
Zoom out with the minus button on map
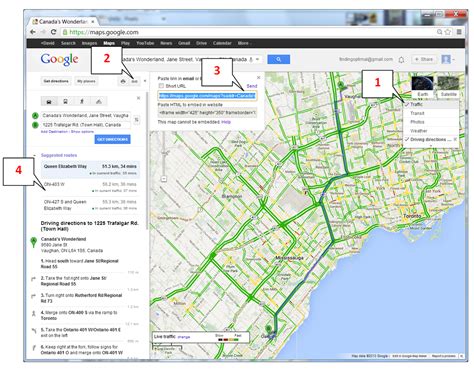(164, 179)
